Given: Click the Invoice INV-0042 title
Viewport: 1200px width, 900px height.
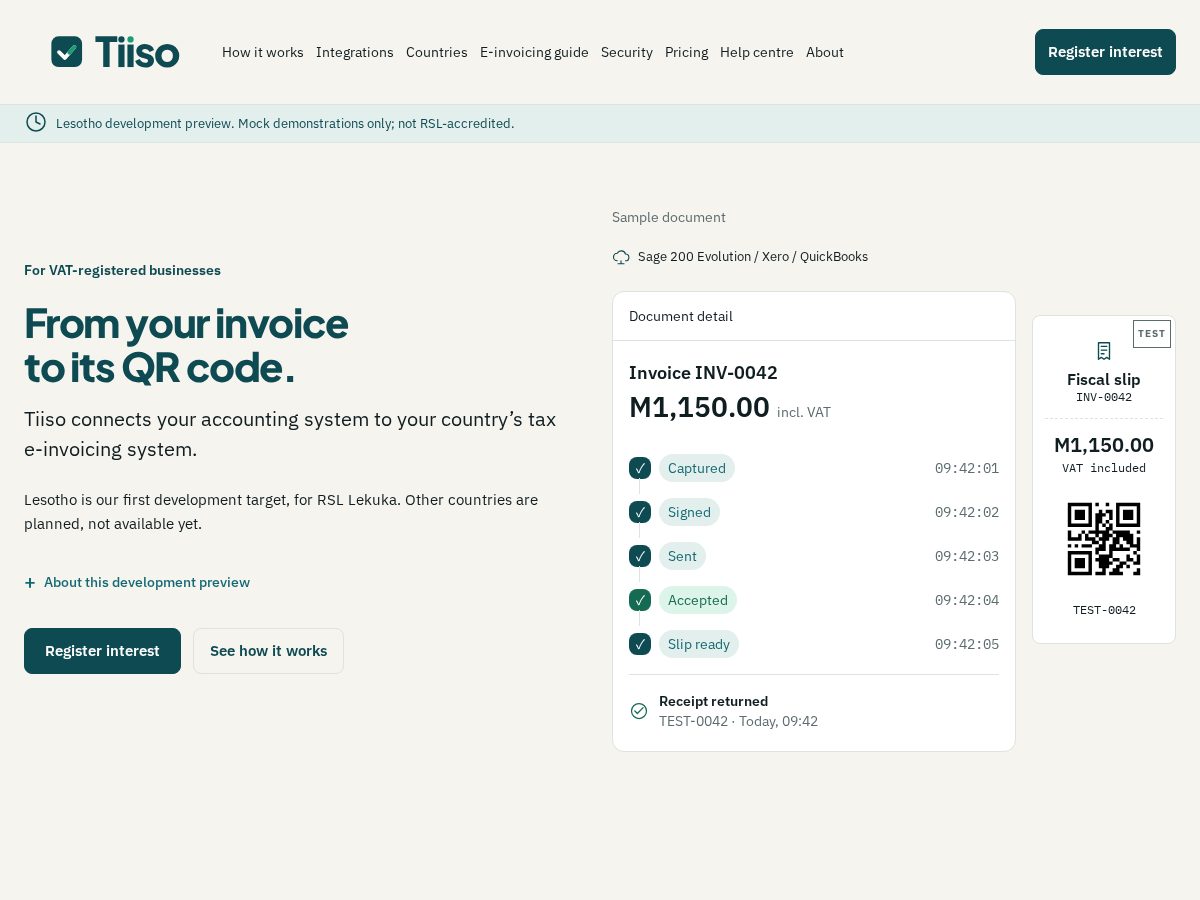Looking at the screenshot, I should click(703, 373).
